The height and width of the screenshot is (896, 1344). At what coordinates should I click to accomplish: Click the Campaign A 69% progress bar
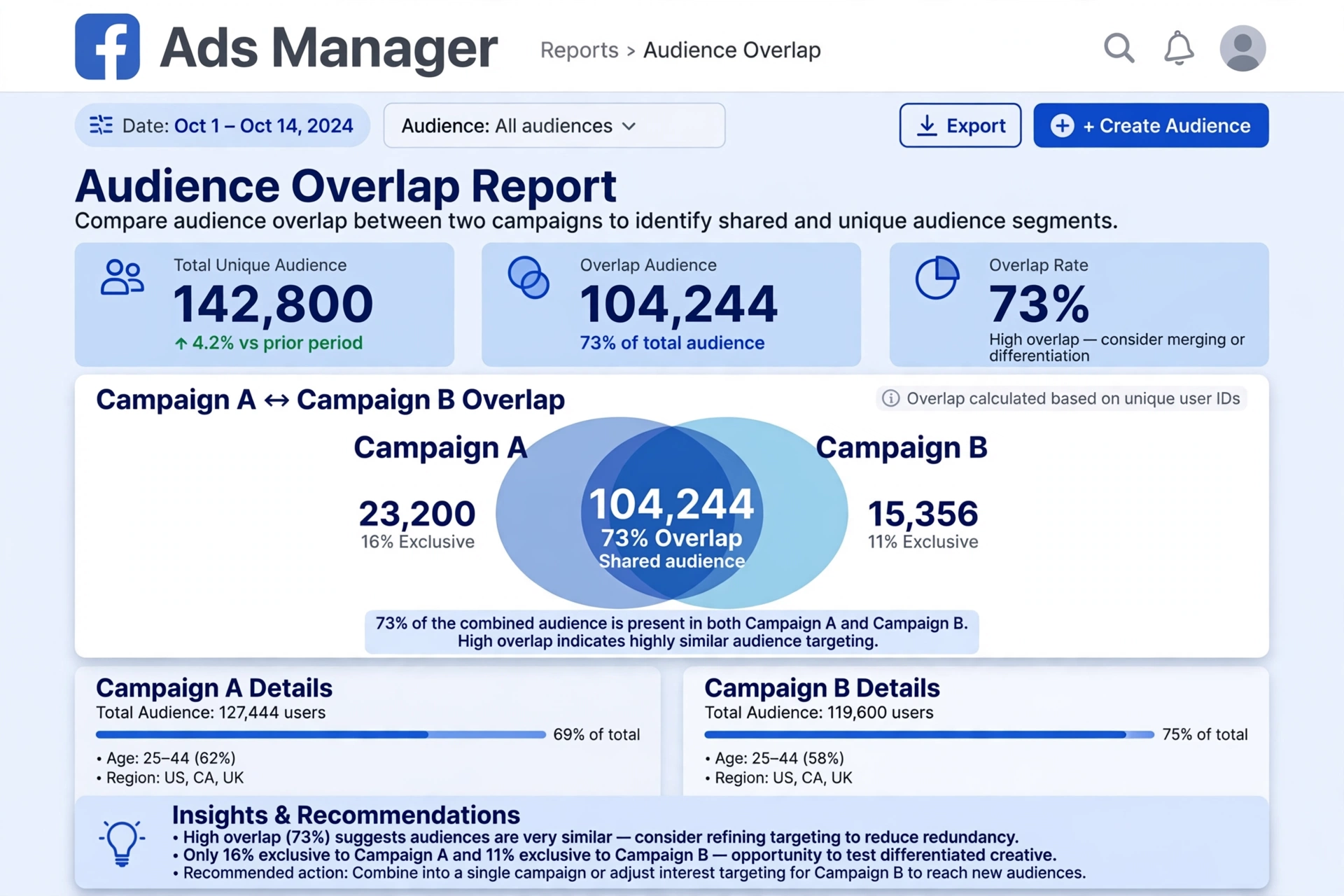[x=321, y=734]
